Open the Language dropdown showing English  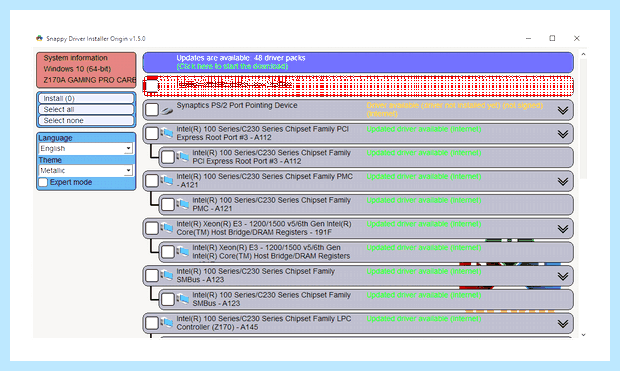[x=86, y=149]
